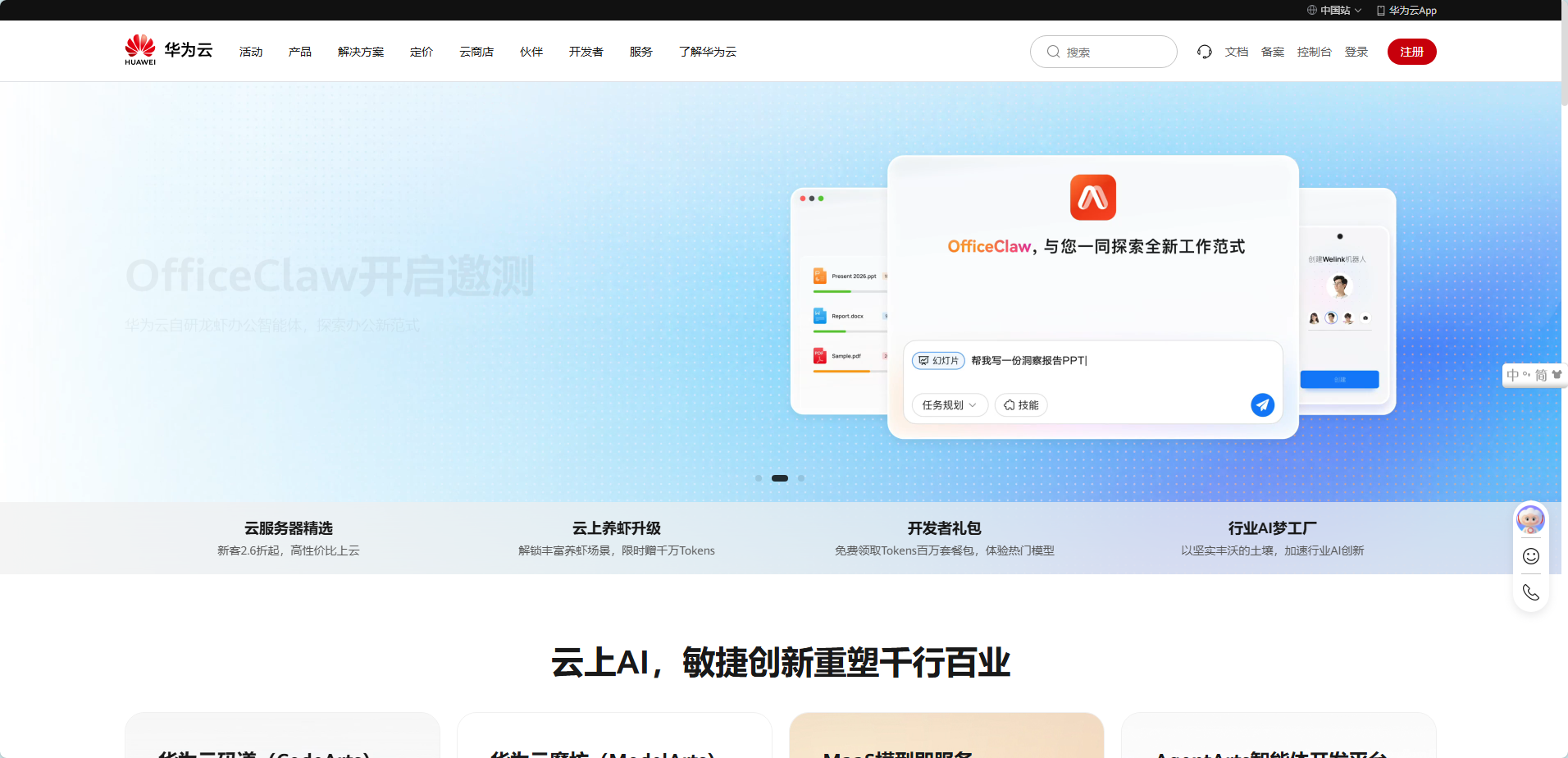Click the shirt skin icon in IME bar
This screenshot has width=1568, height=758.
point(1557,374)
